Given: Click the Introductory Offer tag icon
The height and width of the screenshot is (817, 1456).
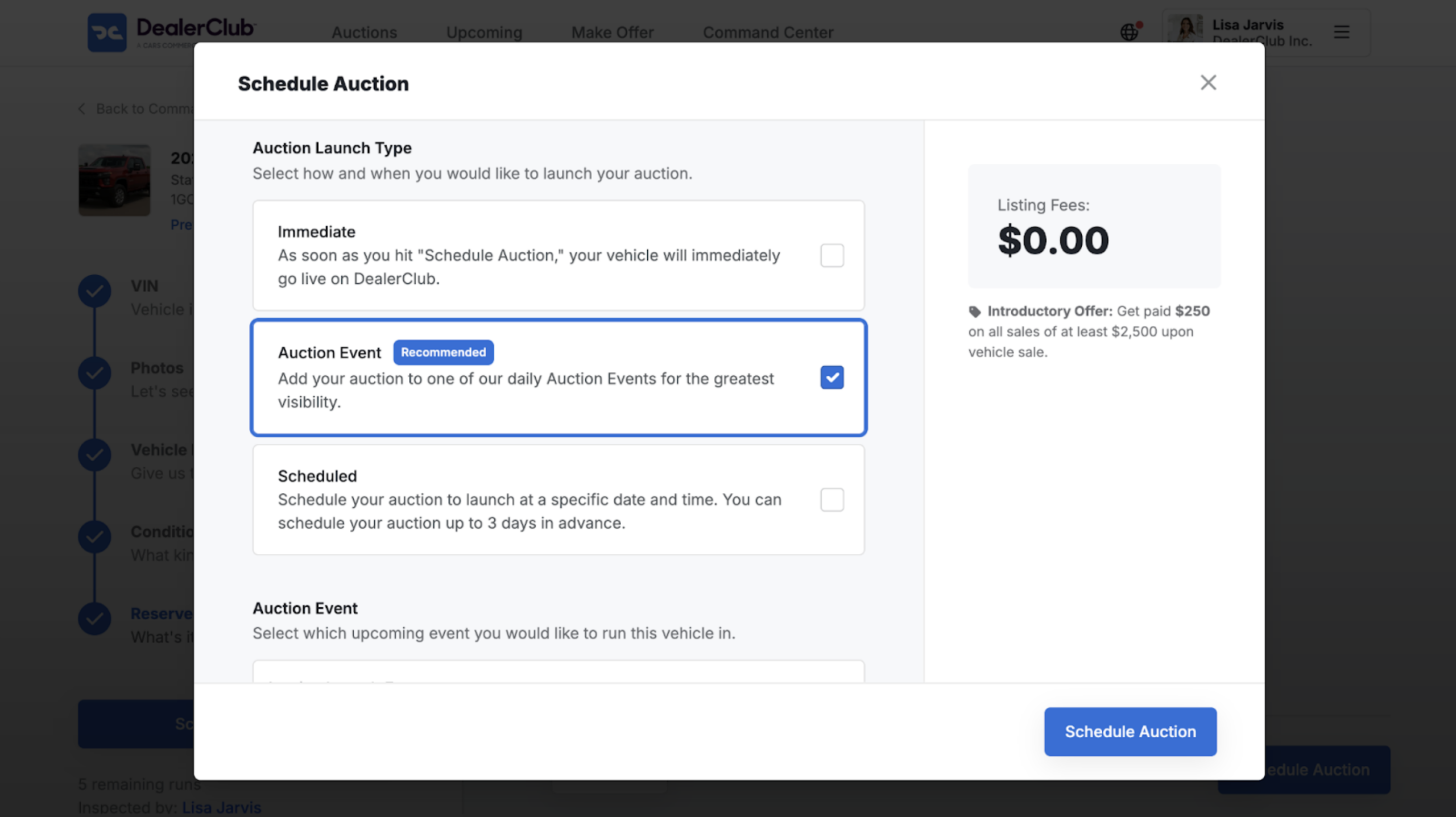Looking at the screenshot, I should 975,312.
